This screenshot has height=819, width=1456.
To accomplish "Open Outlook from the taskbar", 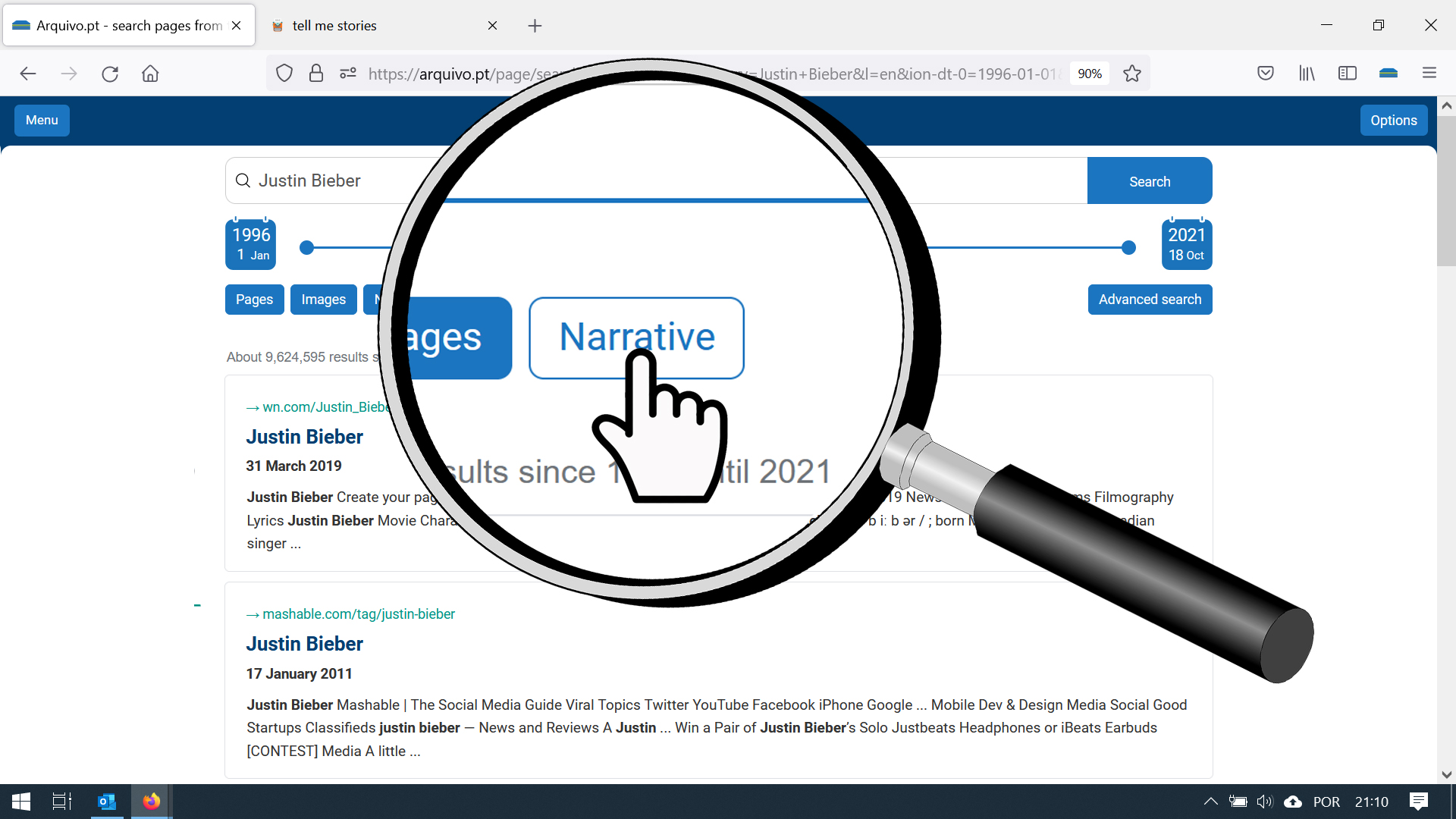I will pyautogui.click(x=107, y=802).
